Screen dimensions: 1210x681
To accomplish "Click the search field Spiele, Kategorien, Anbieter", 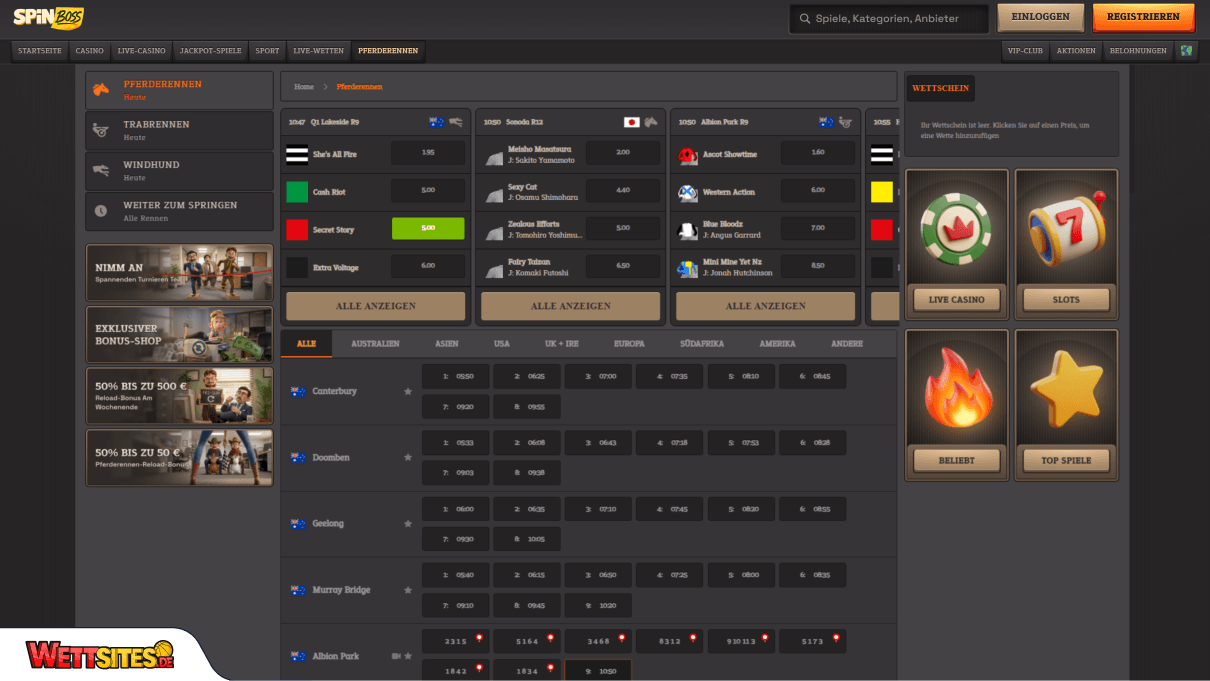I will click(889, 18).
